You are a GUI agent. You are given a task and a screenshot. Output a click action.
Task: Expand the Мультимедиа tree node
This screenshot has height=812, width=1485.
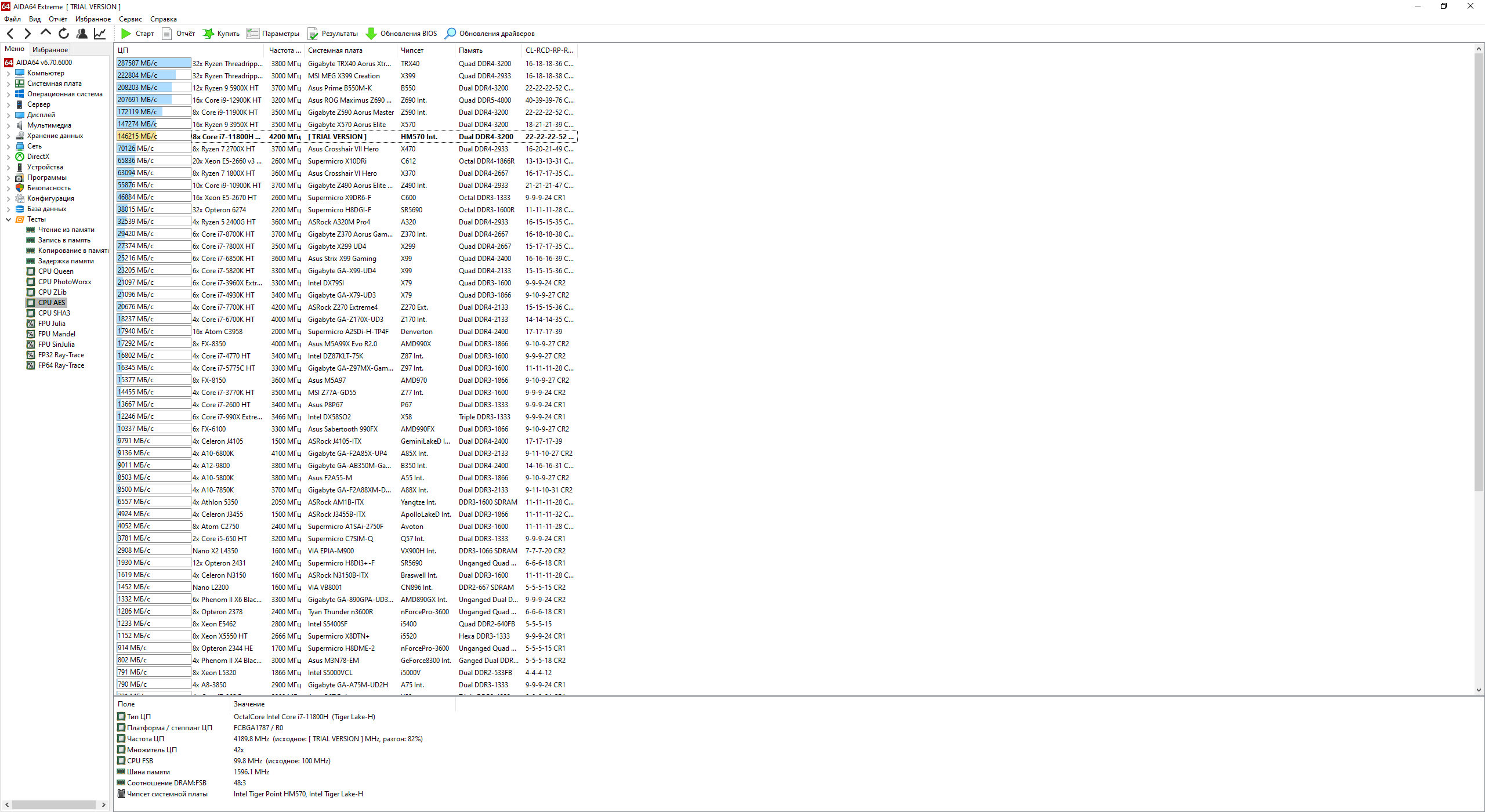click(8, 125)
